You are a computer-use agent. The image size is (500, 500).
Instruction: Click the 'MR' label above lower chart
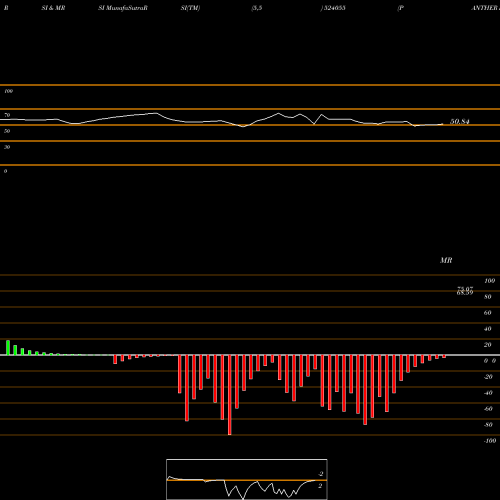(x=446, y=260)
